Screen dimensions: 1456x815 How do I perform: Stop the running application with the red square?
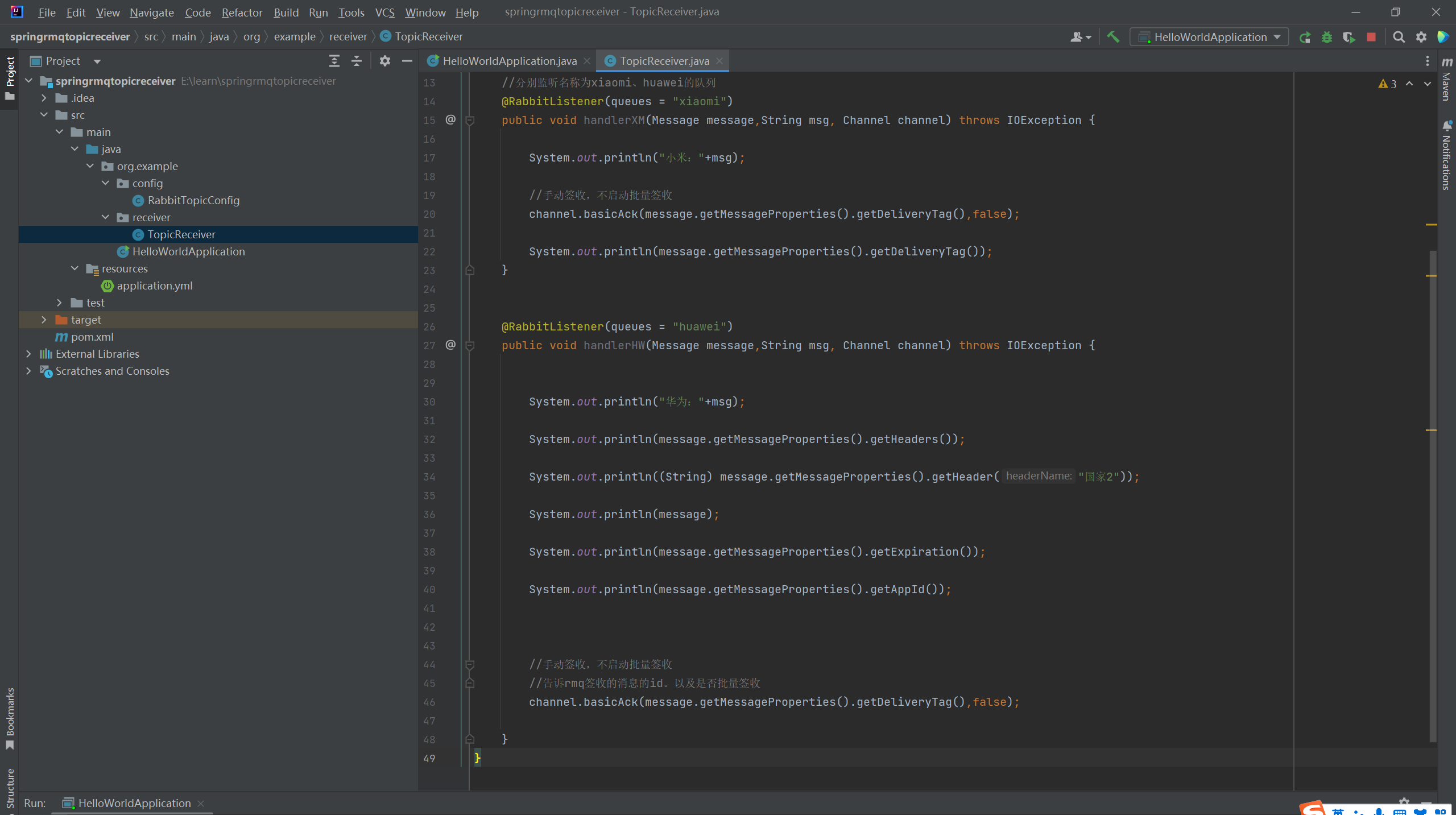coord(1371,38)
